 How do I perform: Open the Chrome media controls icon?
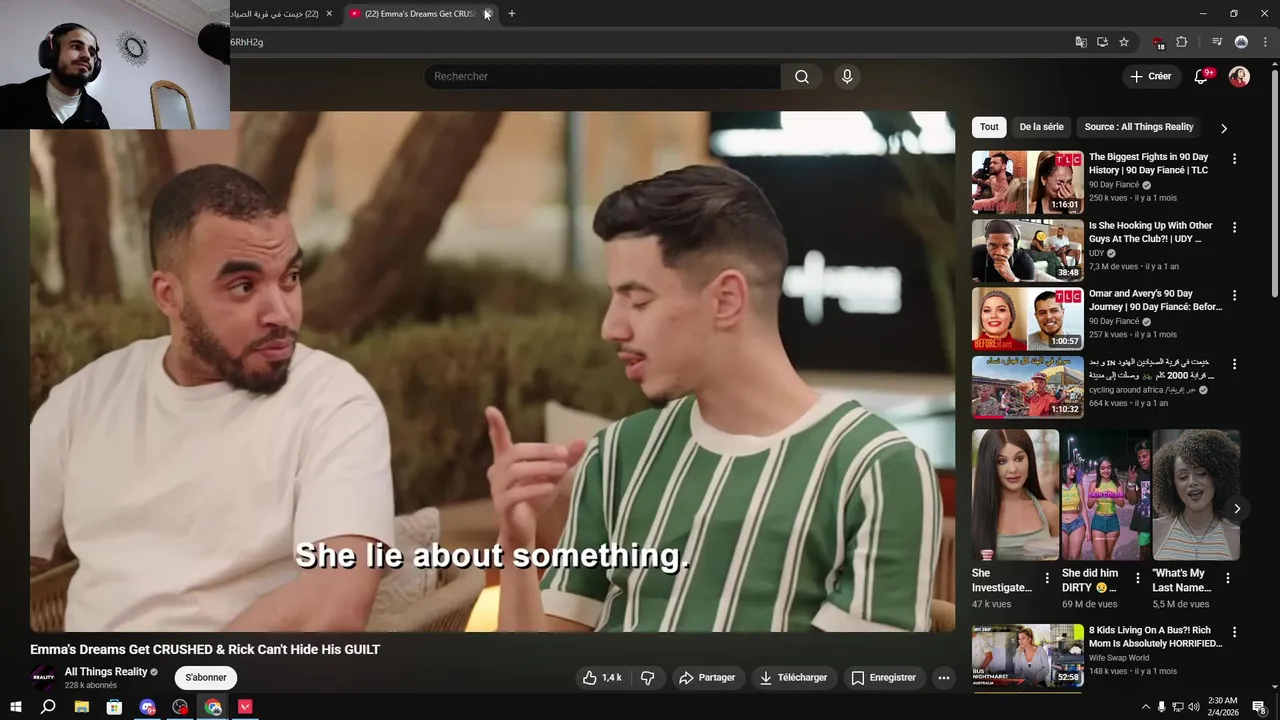point(1217,42)
